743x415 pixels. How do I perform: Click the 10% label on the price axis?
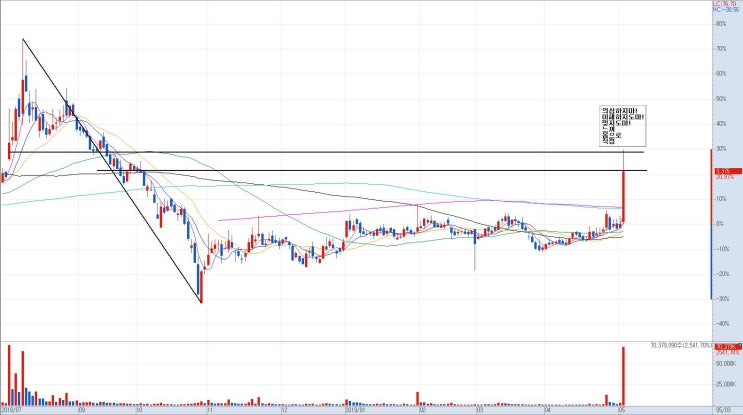(721, 199)
